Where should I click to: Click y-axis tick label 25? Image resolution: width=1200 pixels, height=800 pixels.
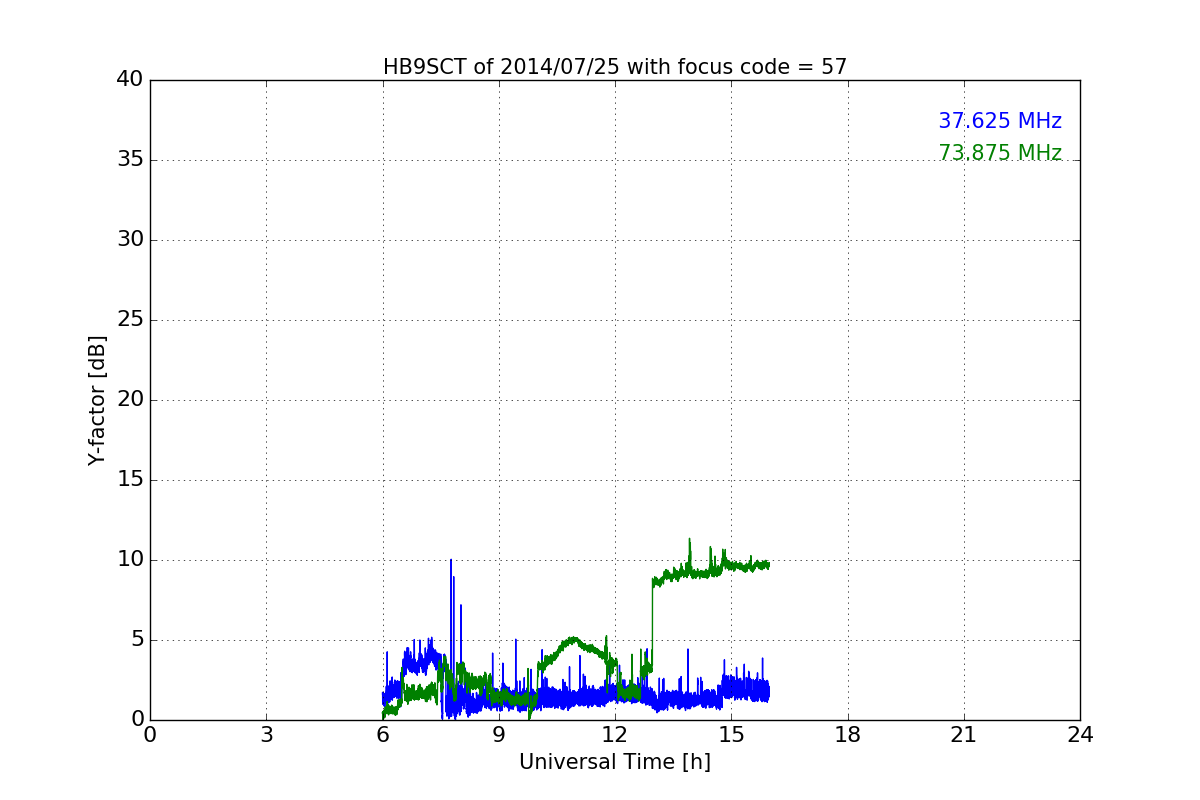(130, 320)
